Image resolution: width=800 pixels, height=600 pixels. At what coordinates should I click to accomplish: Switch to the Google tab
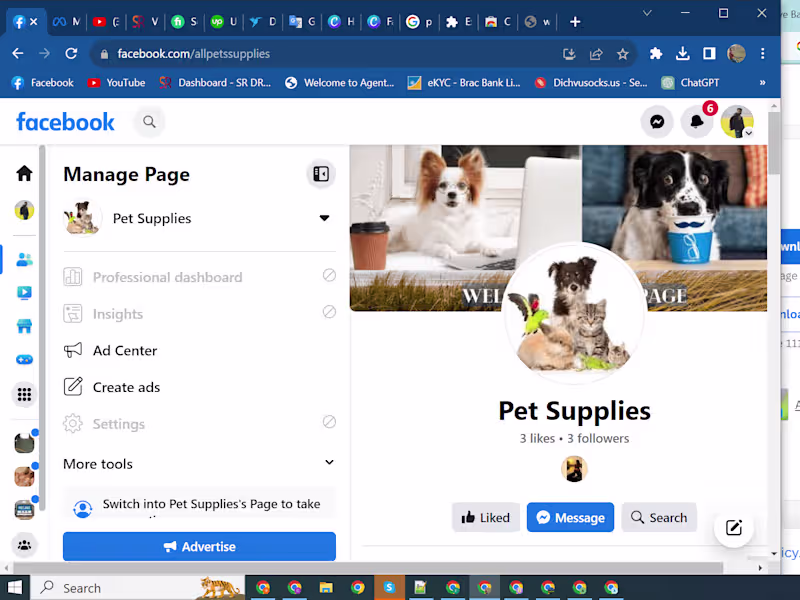click(x=419, y=21)
